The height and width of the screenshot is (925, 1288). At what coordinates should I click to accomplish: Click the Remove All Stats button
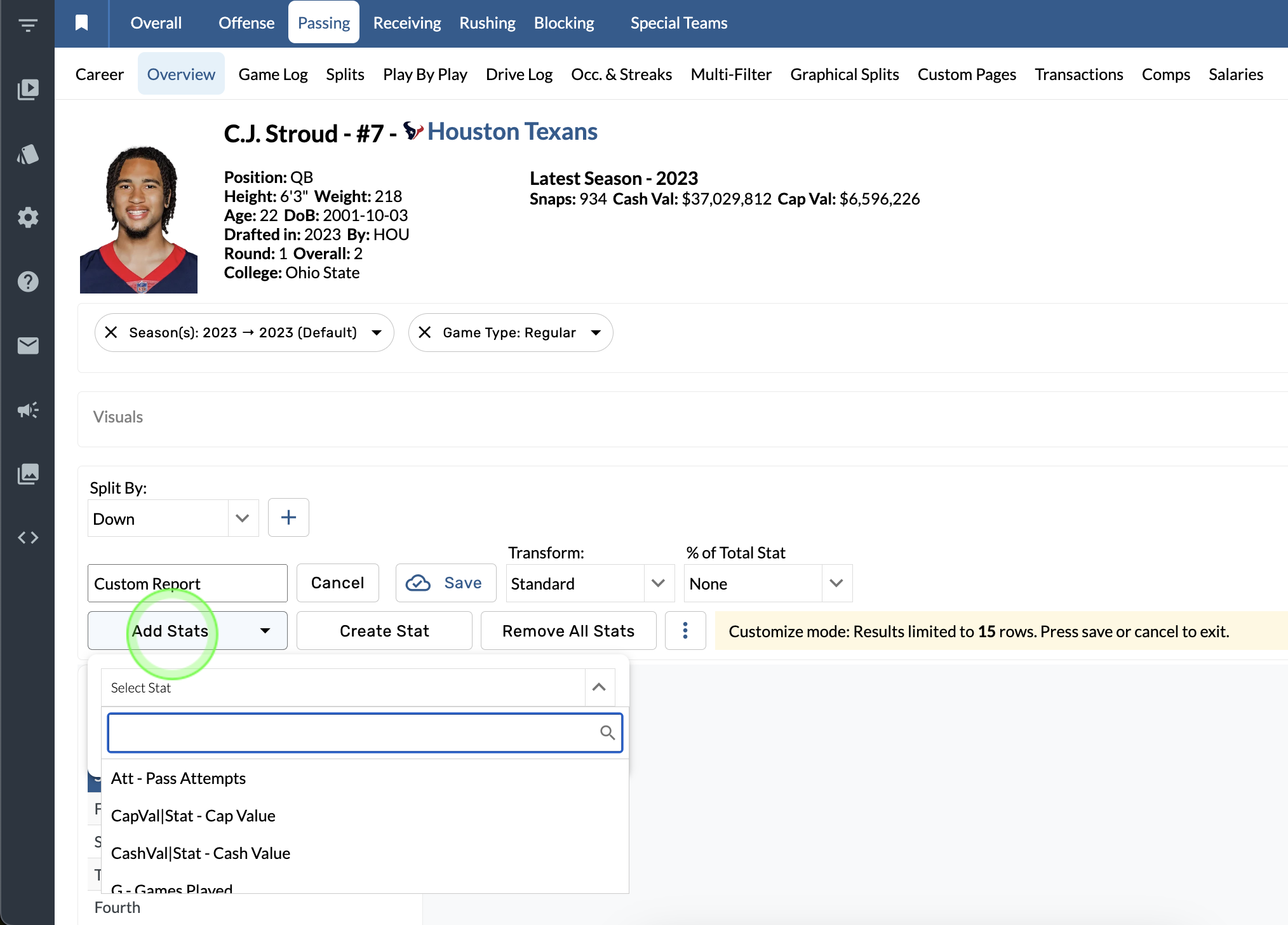[x=568, y=631]
